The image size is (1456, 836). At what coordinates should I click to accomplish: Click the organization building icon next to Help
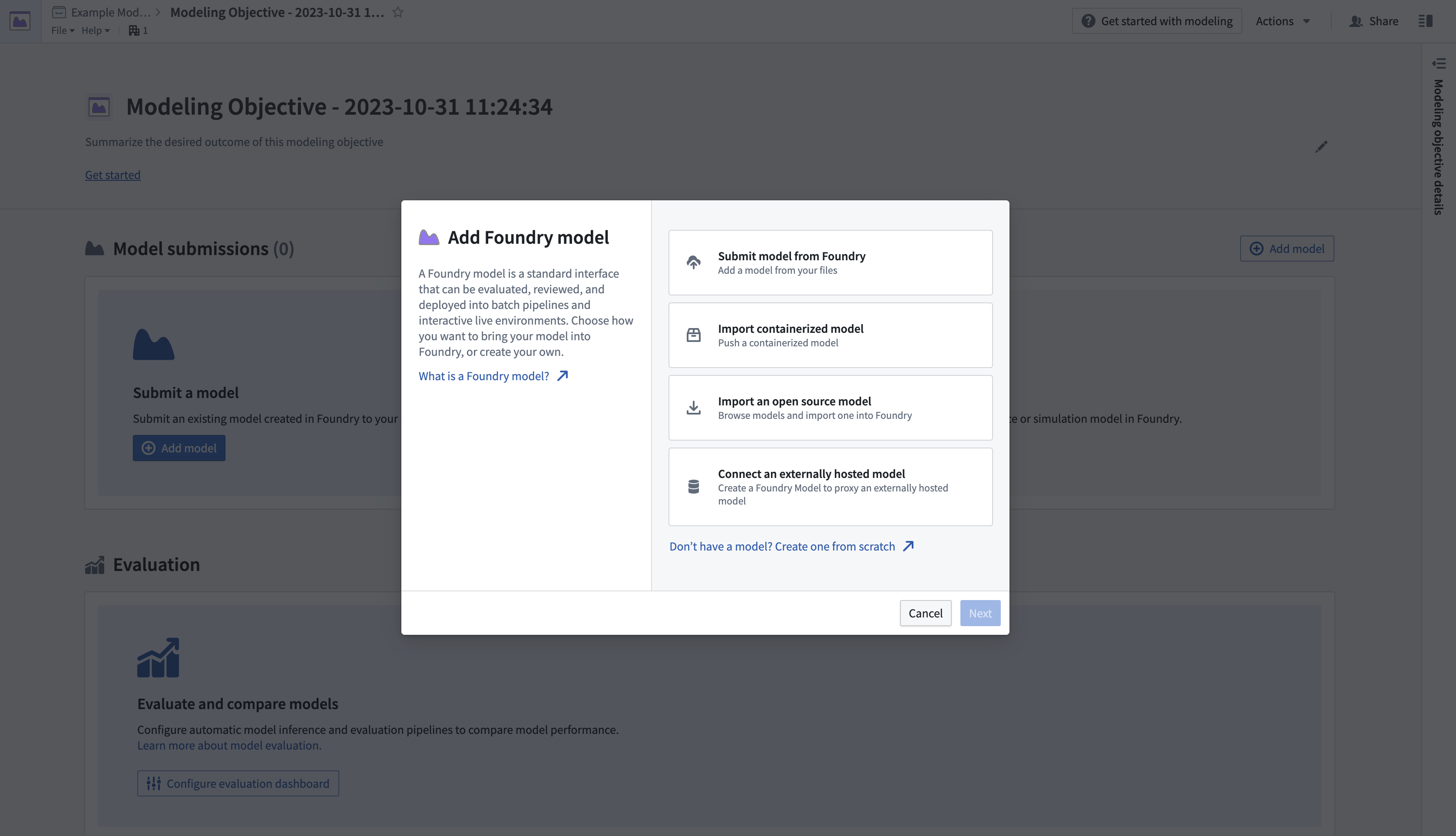134,30
